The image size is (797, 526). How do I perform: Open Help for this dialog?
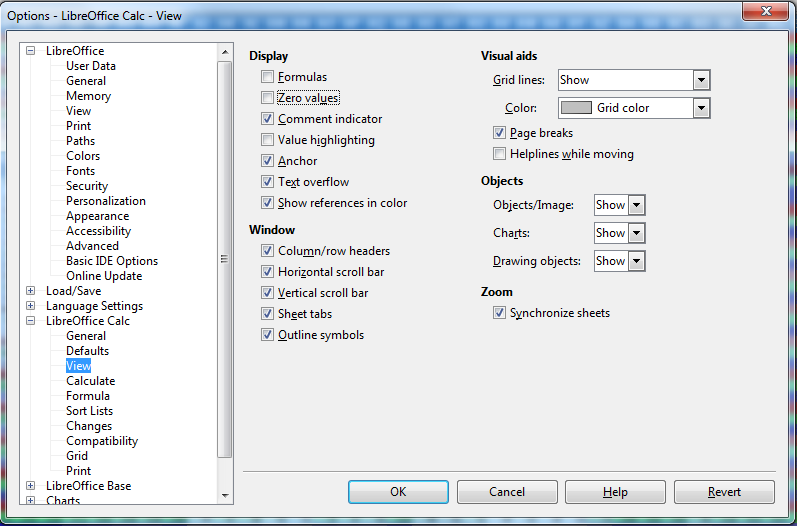615,492
